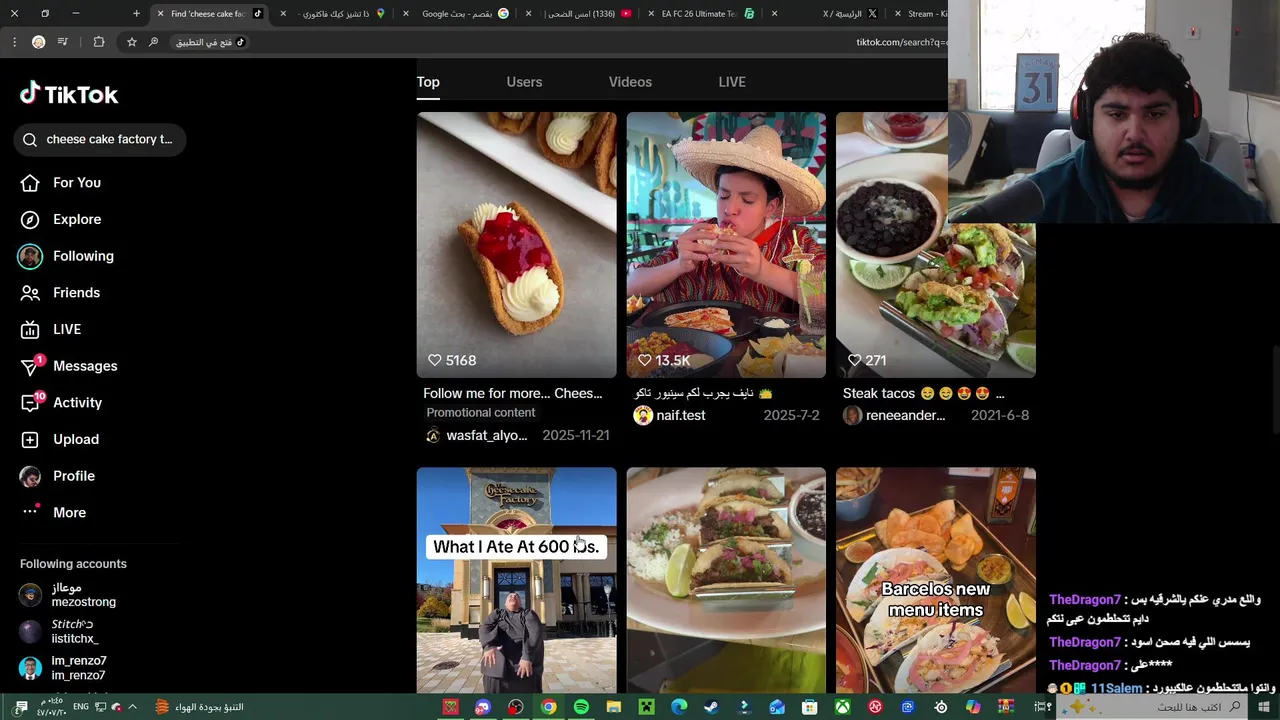The height and width of the screenshot is (720, 1280).
Task: Open the Profile page
Action: (x=74, y=476)
